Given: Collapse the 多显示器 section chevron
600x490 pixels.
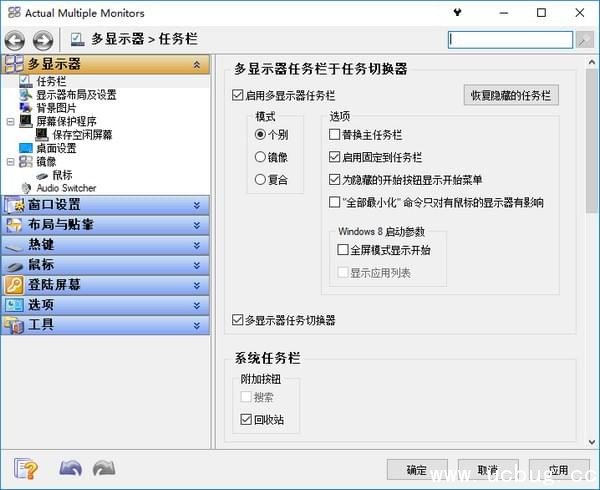Looking at the screenshot, I should pos(197,64).
